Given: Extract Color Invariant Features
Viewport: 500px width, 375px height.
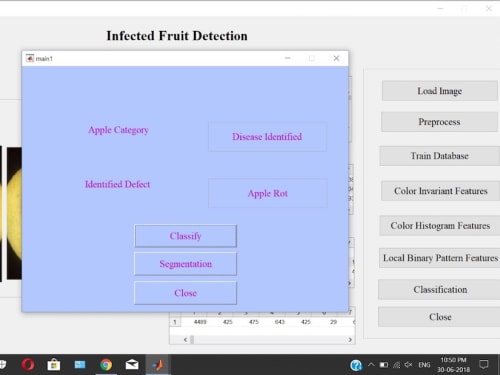Looking at the screenshot, I should coord(440,191).
